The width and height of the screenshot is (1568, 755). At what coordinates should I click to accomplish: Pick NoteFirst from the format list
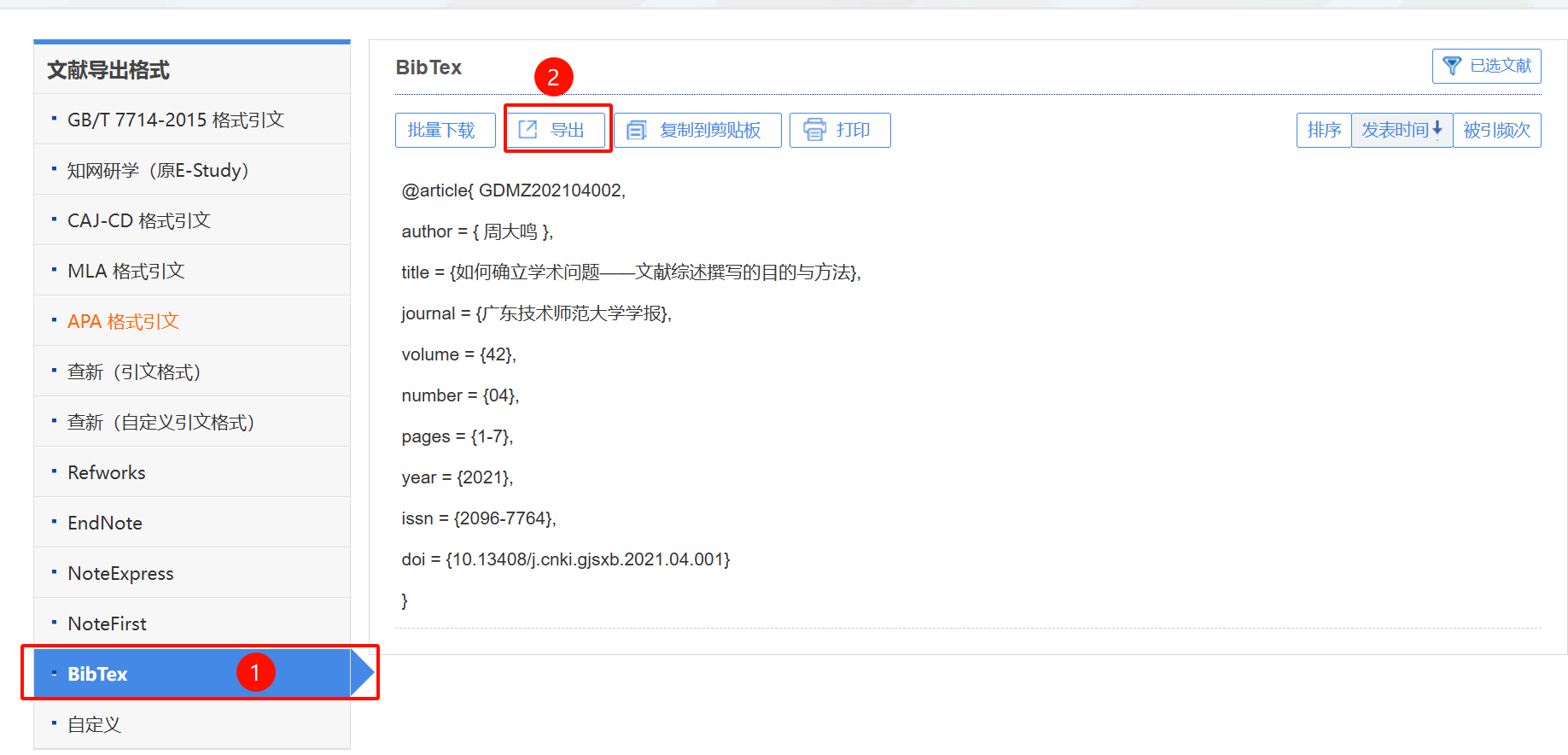click(x=107, y=623)
